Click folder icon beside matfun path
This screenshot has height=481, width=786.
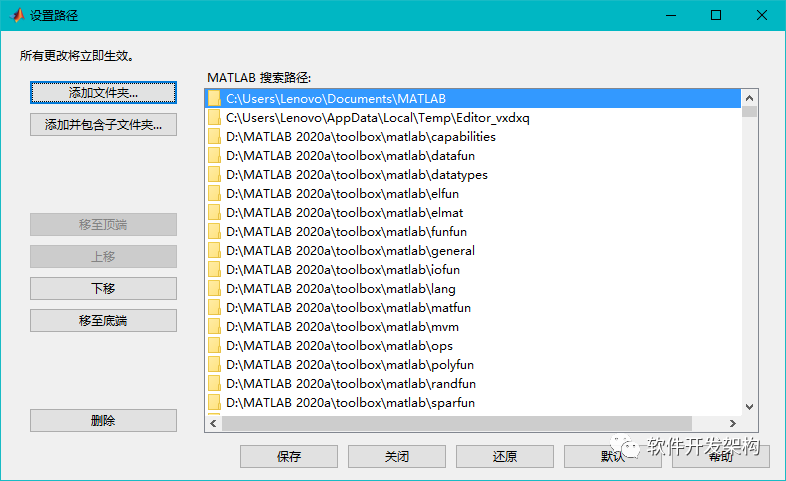pos(215,308)
